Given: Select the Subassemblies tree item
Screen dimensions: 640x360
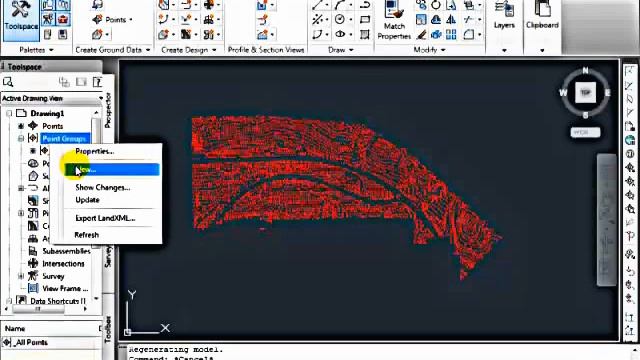Looking at the screenshot, I should [66, 251].
